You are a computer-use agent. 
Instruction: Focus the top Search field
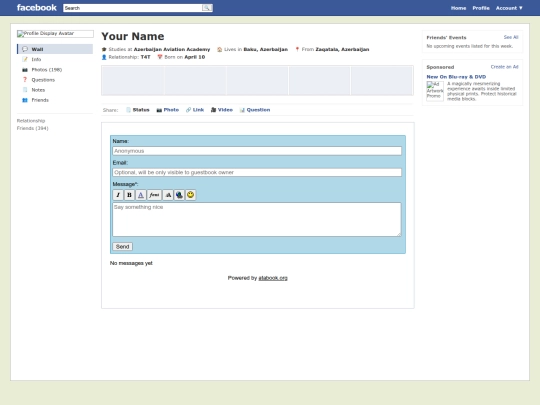click(133, 8)
